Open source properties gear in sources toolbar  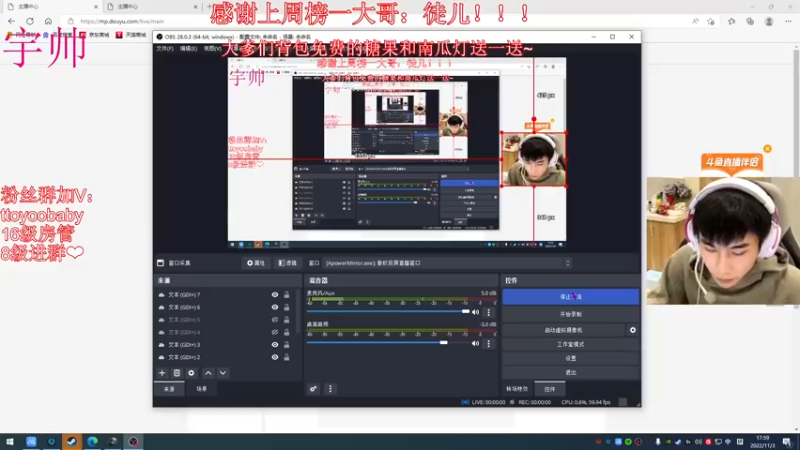191,373
